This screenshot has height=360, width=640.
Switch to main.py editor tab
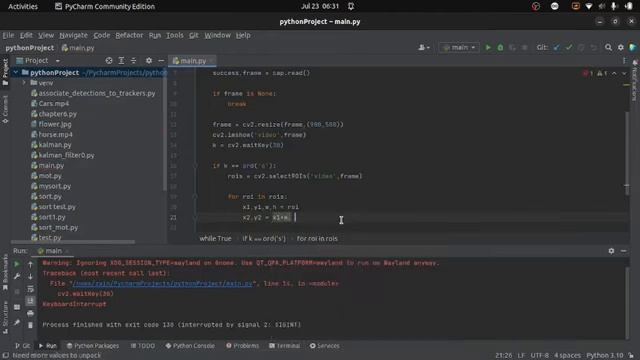tap(192, 61)
